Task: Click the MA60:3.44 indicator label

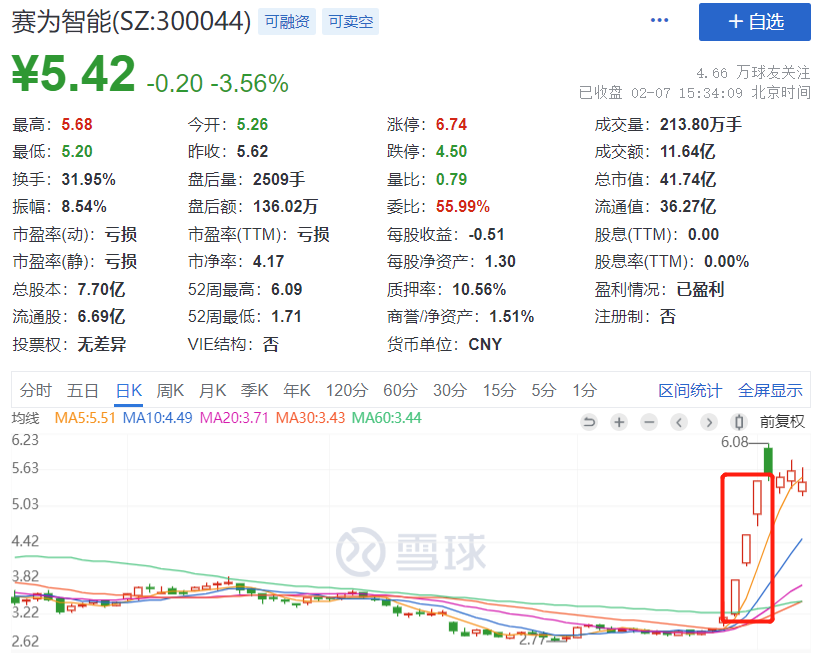Action: [x=386, y=418]
